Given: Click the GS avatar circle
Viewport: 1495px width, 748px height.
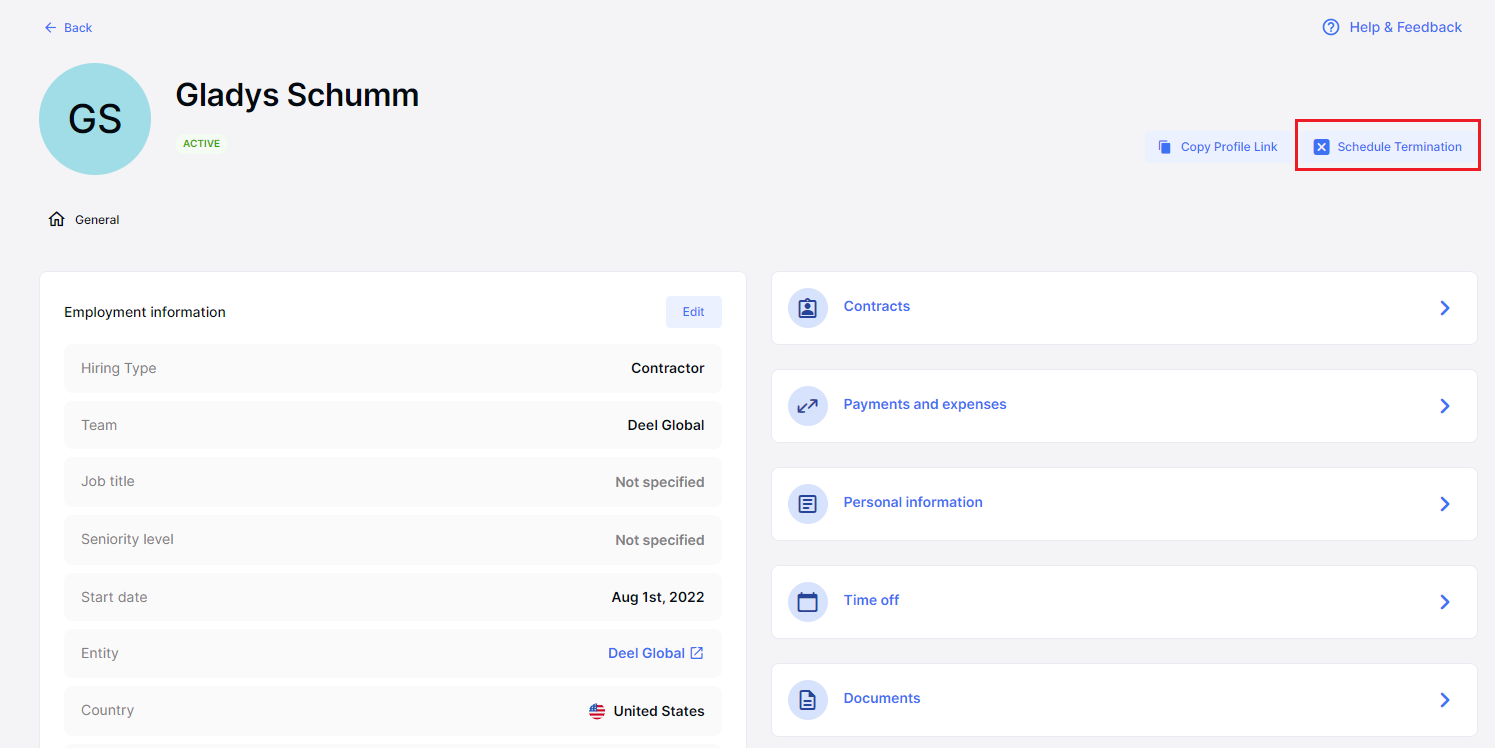Looking at the screenshot, I should pos(95,119).
